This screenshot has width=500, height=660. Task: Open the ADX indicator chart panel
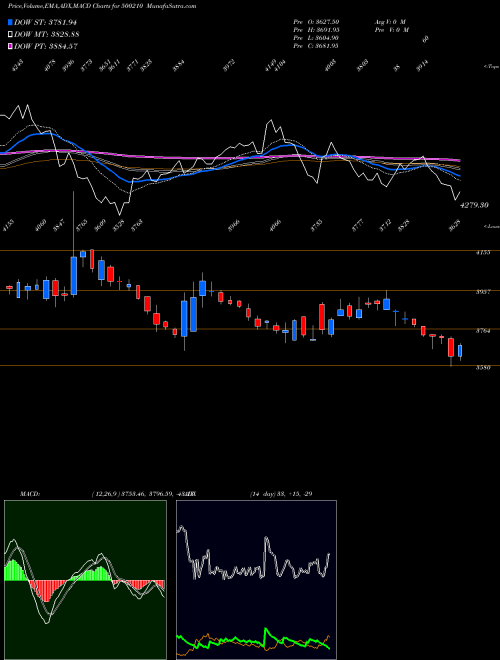coord(256,580)
